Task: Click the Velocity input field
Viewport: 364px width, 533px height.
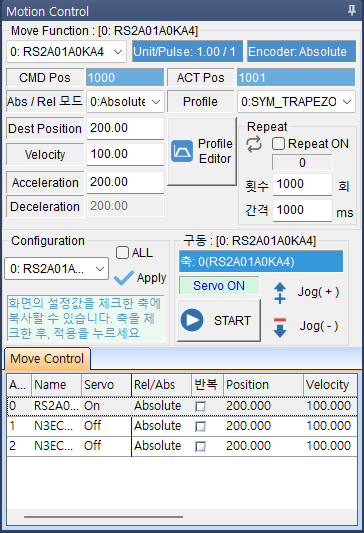Action: tap(125, 154)
